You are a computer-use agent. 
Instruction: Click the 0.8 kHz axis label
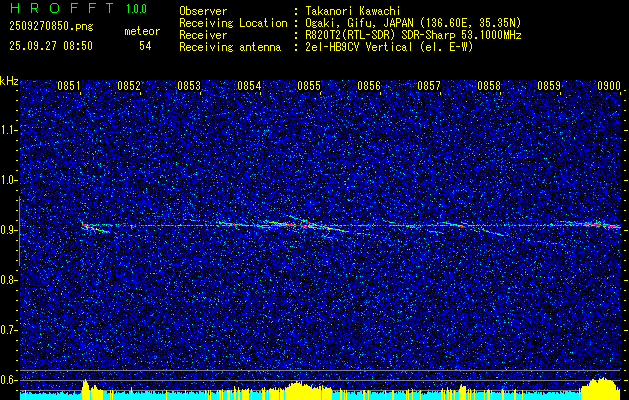pyautogui.click(x=8, y=280)
